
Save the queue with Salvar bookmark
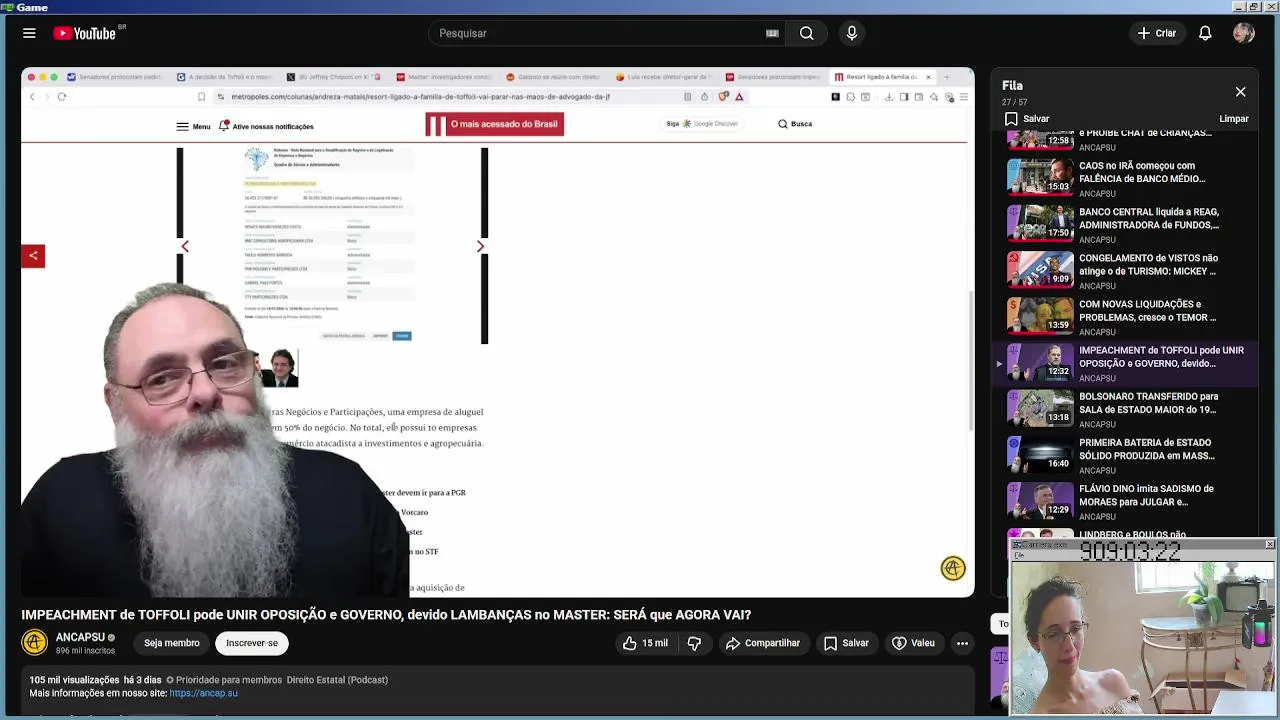(x=1027, y=119)
